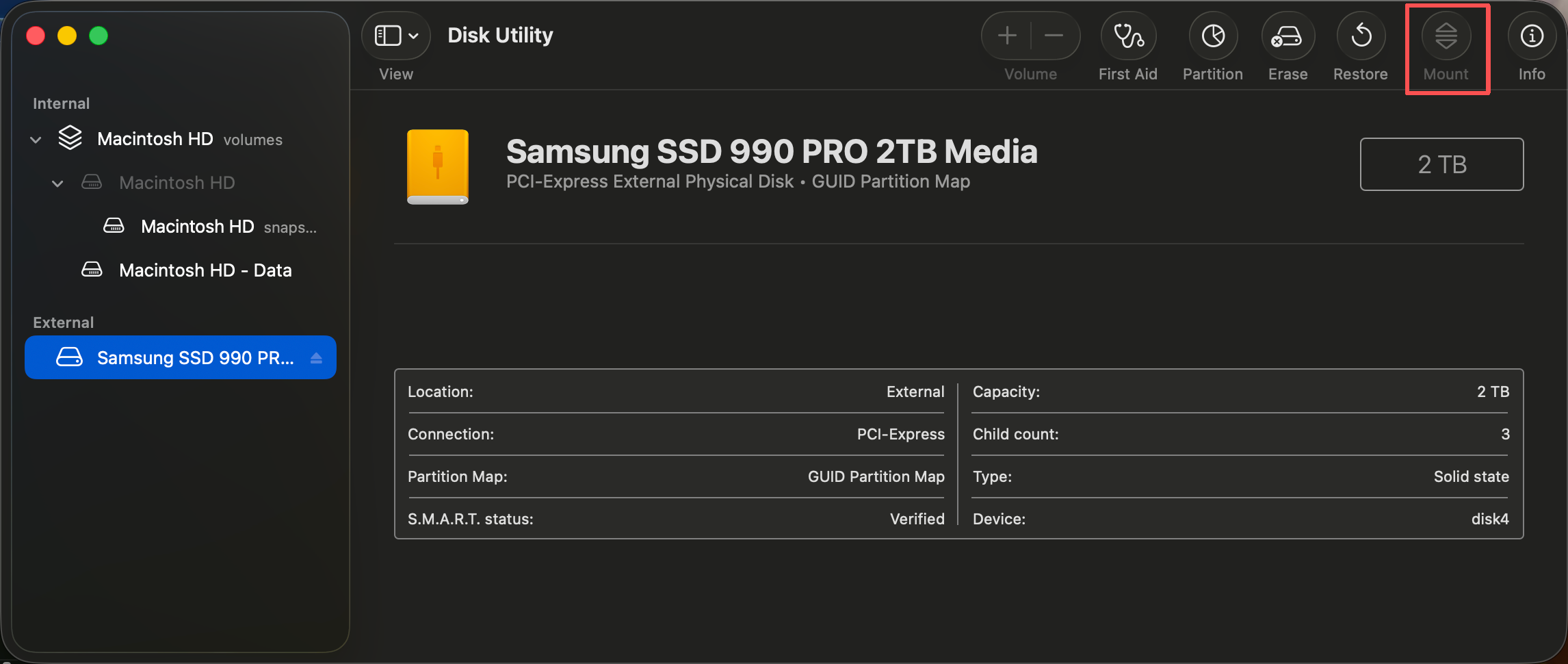Toggle the sidebar View button
The height and width of the screenshot is (664, 1568).
tap(388, 36)
